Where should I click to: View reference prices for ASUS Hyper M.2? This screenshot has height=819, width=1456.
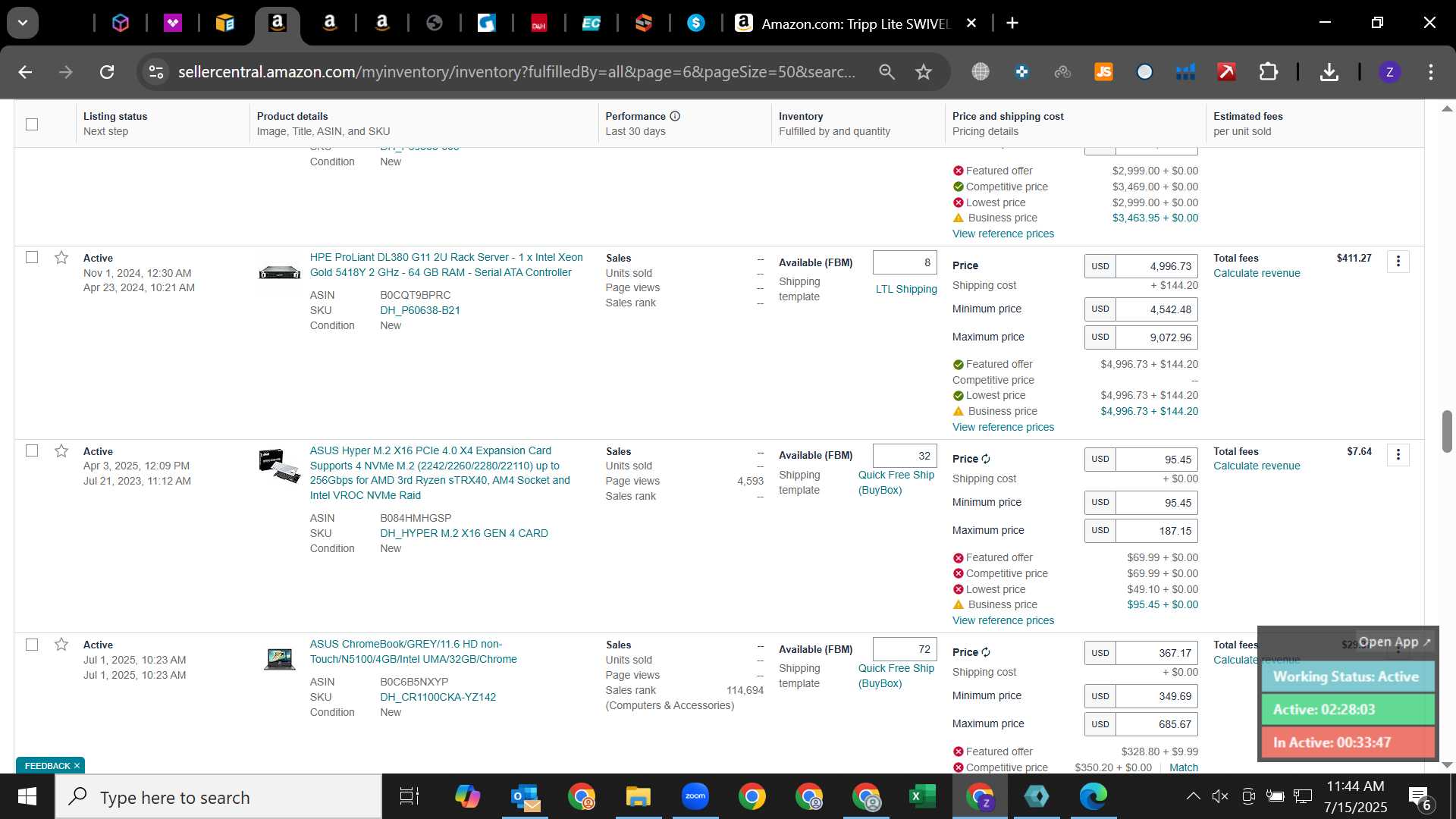1003,620
